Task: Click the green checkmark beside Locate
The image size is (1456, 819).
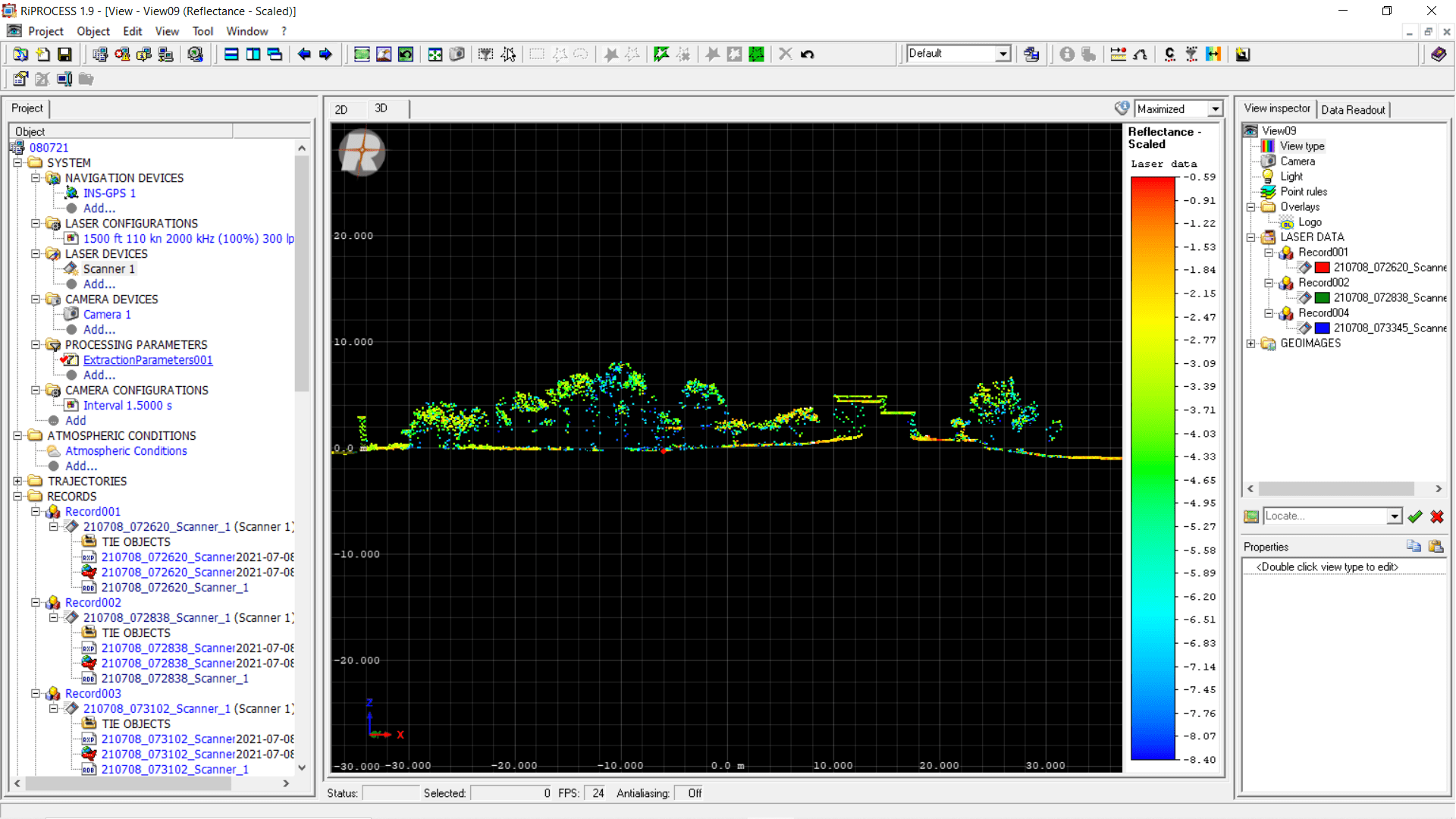Action: click(x=1415, y=516)
